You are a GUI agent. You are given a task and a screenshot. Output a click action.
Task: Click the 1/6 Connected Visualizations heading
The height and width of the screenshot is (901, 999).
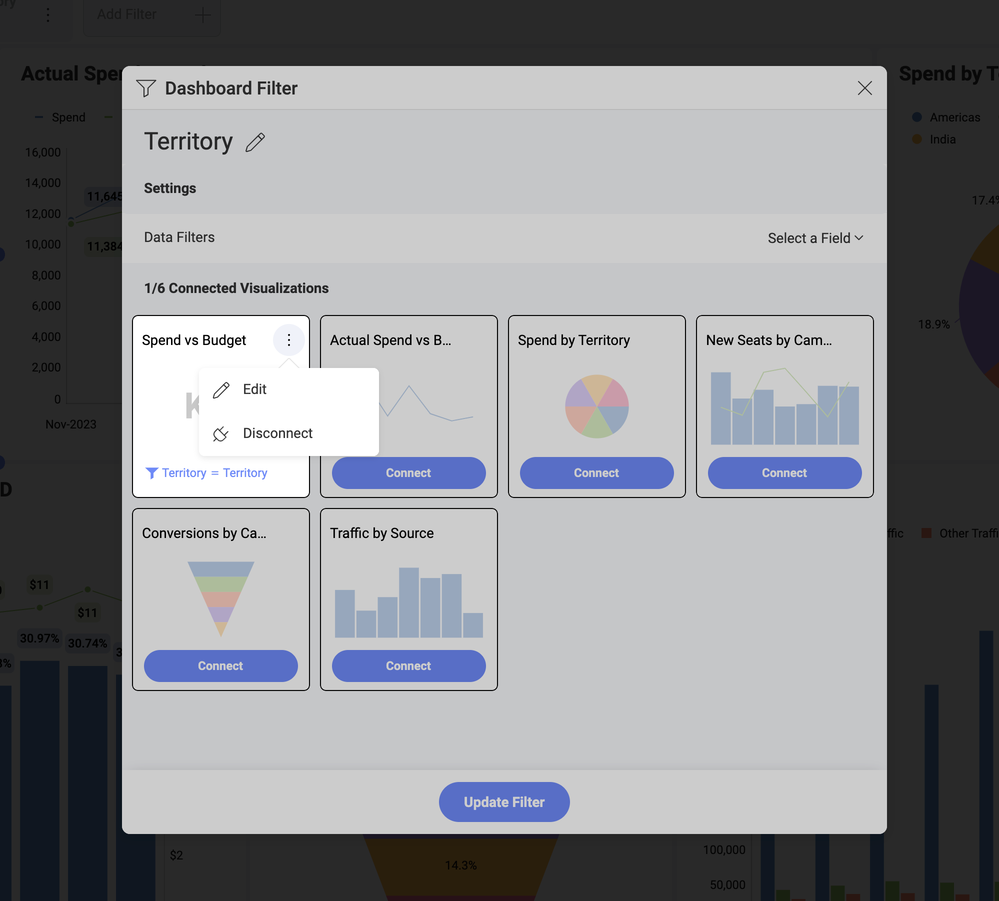236,288
